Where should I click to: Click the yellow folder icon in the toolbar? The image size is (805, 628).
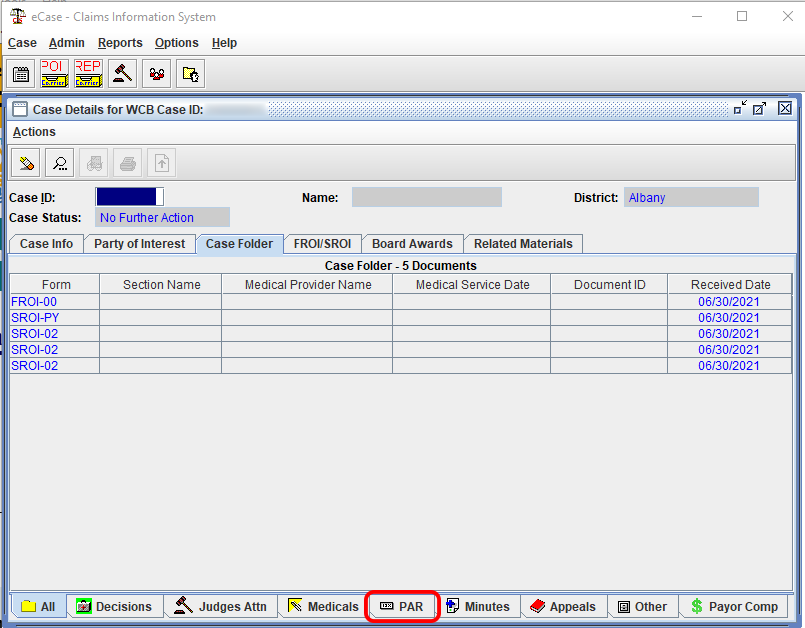[x=190, y=73]
